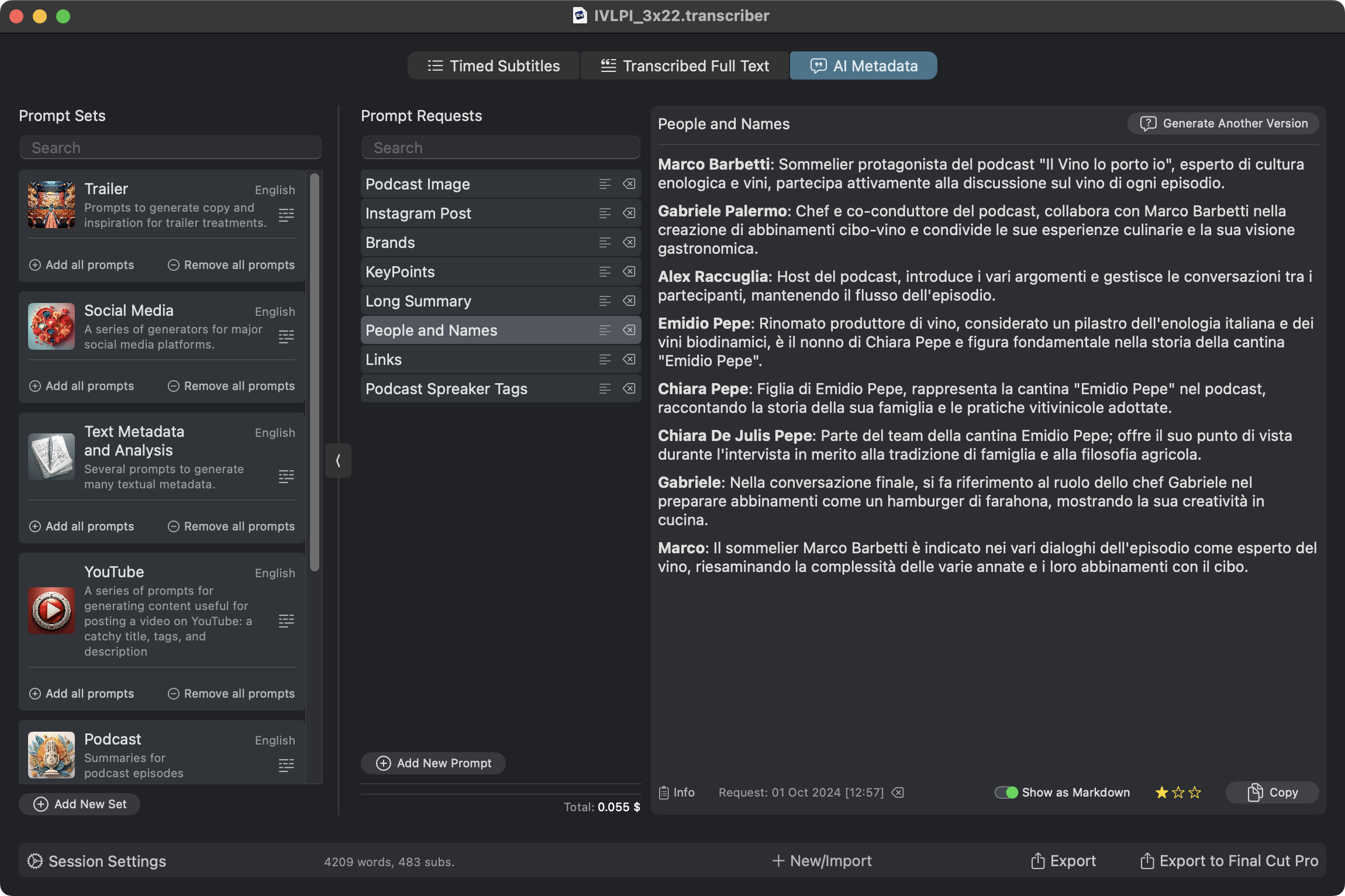Open the Transcribed Full Text tab
The width and height of the screenshot is (1345, 896).
coord(685,66)
